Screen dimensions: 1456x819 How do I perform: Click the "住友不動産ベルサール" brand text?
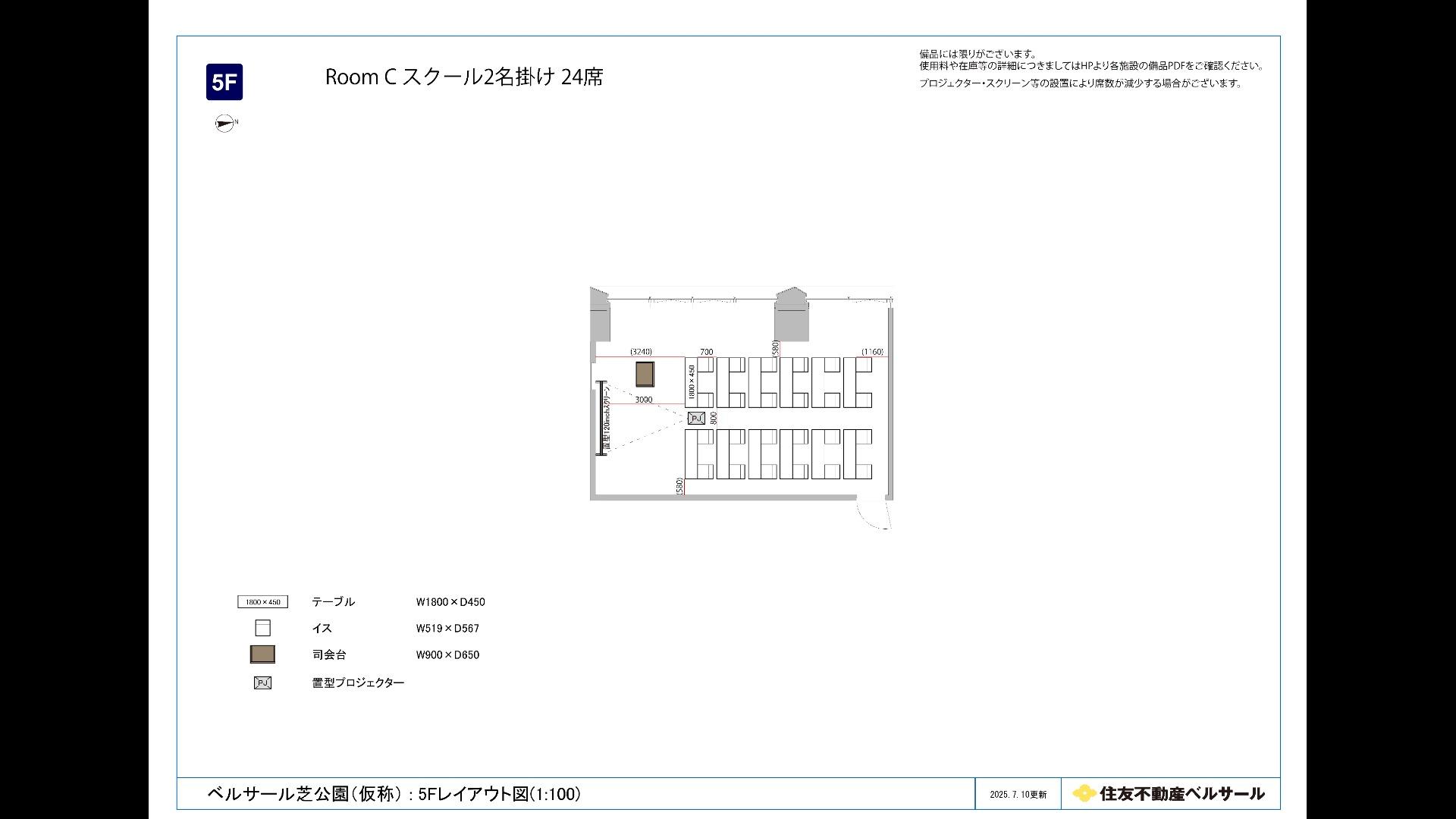[1181, 794]
